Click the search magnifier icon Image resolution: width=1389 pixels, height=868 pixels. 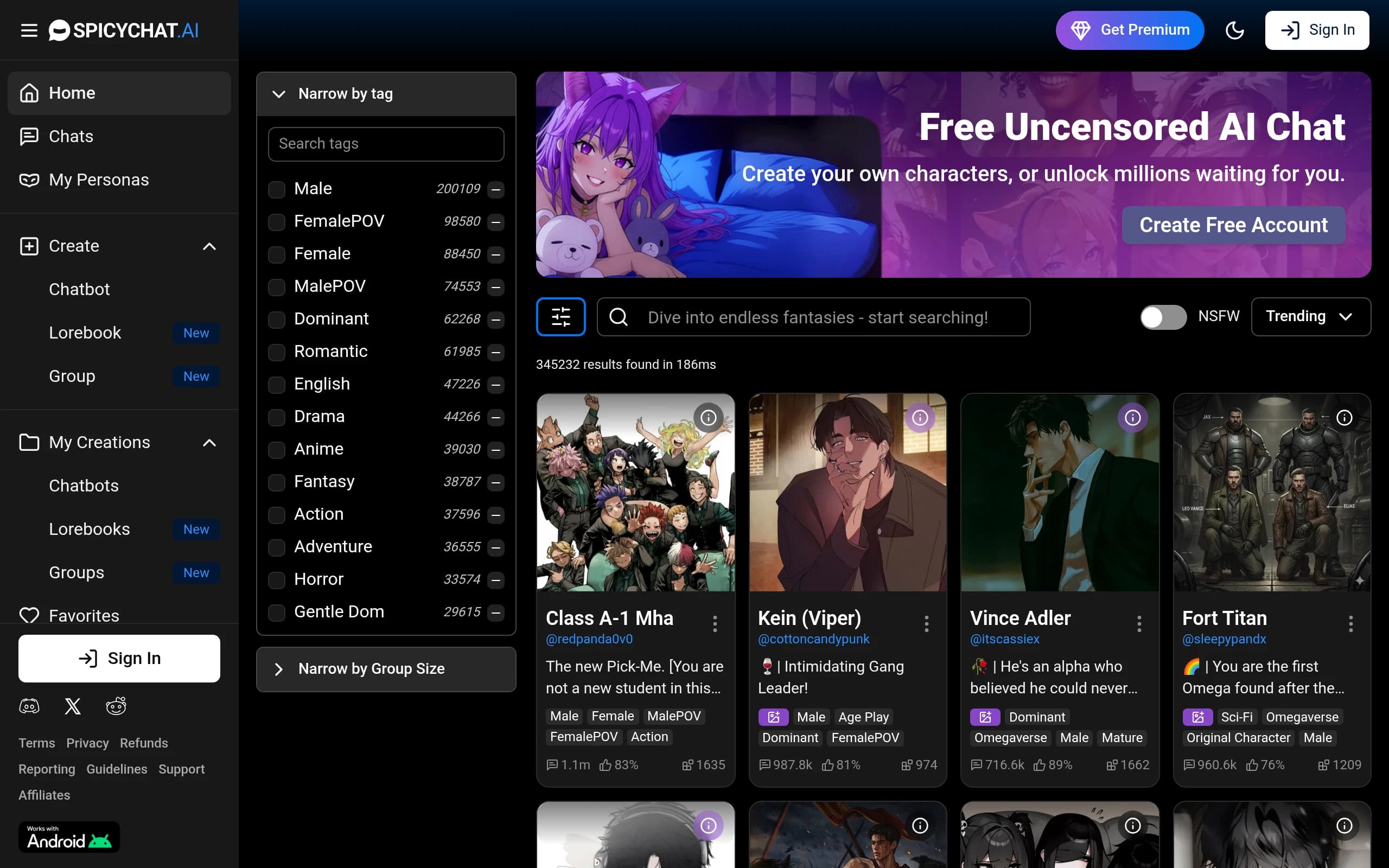pyautogui.click(x=618, y=317)
